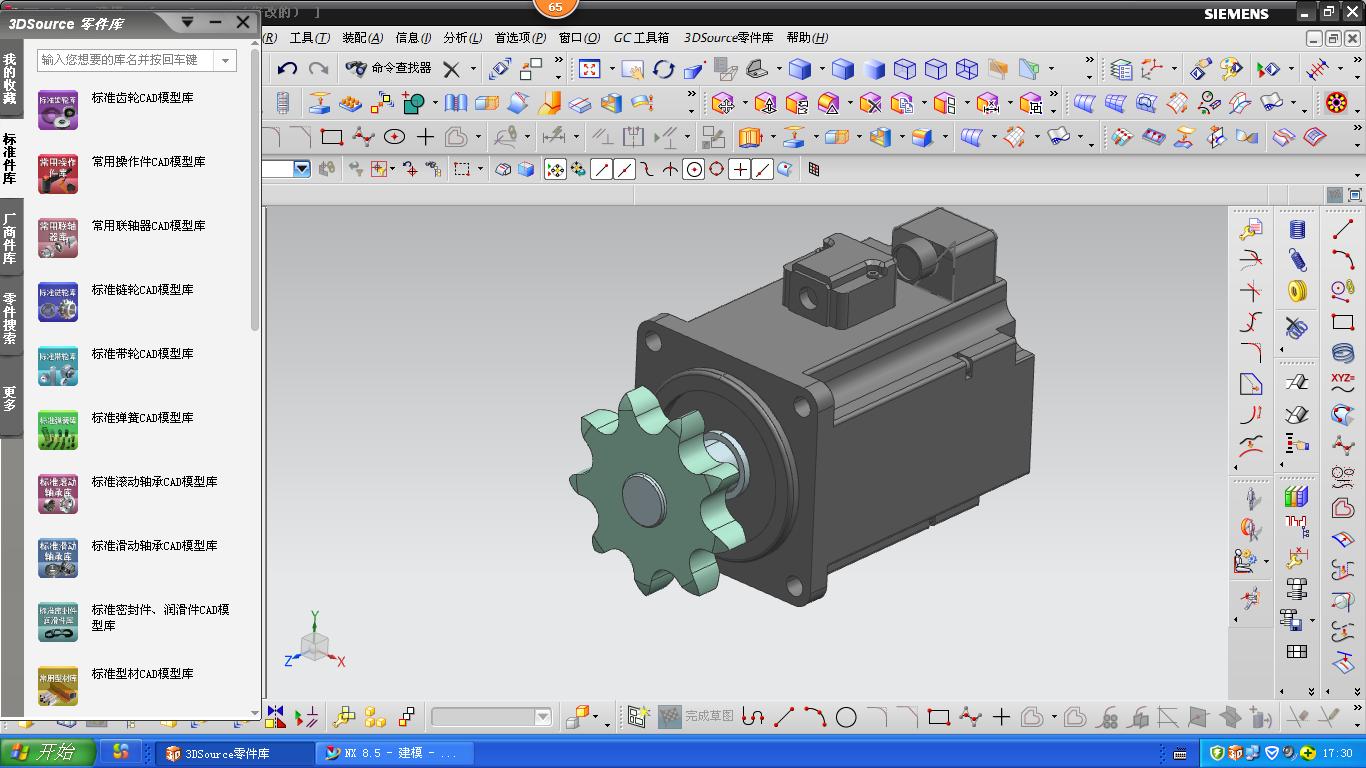
Task: Click the Arc tool in bottom toolbar
Action: [x=815, y=716]
